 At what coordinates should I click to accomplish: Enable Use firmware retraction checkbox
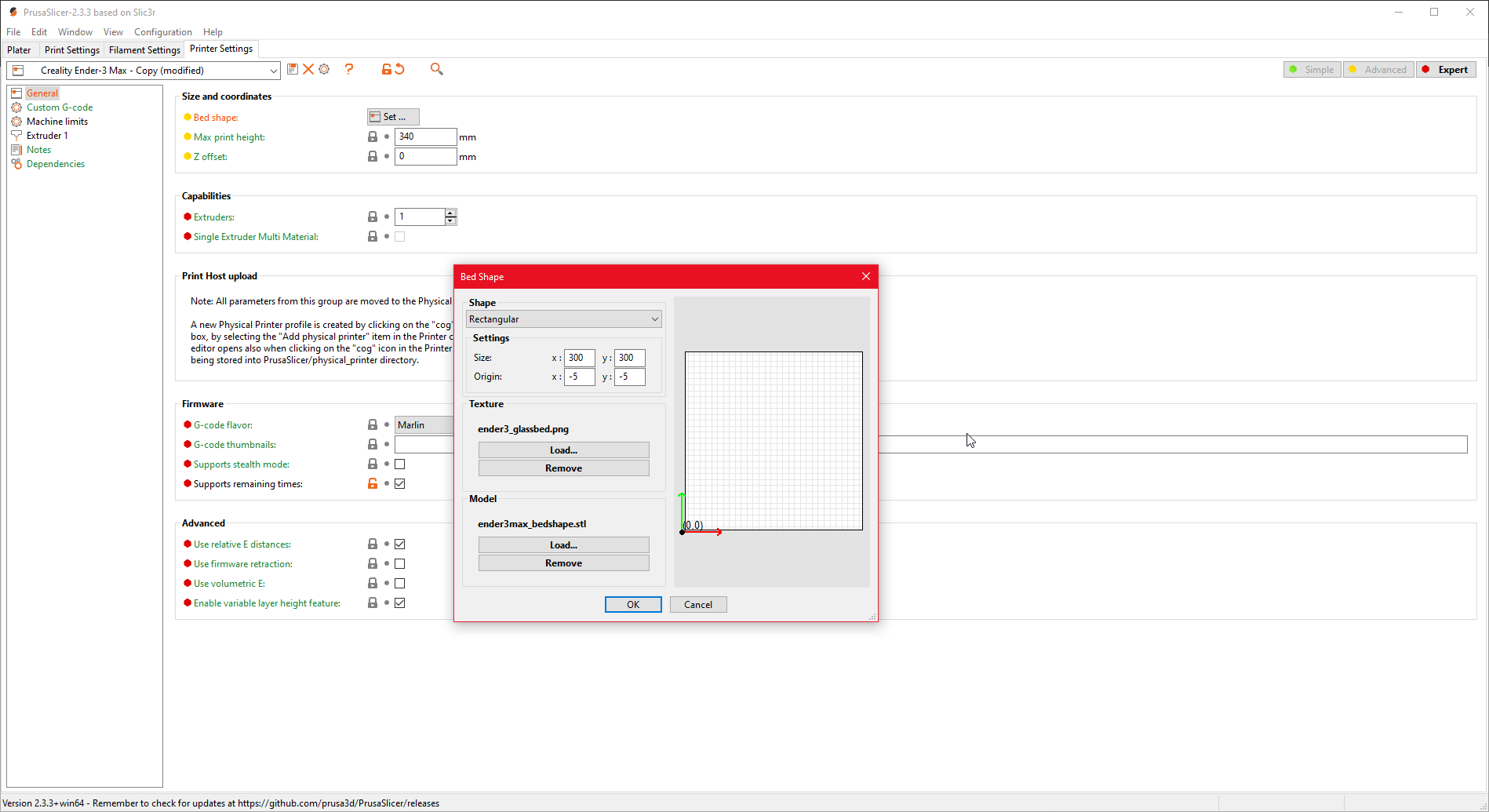point(400,563)
